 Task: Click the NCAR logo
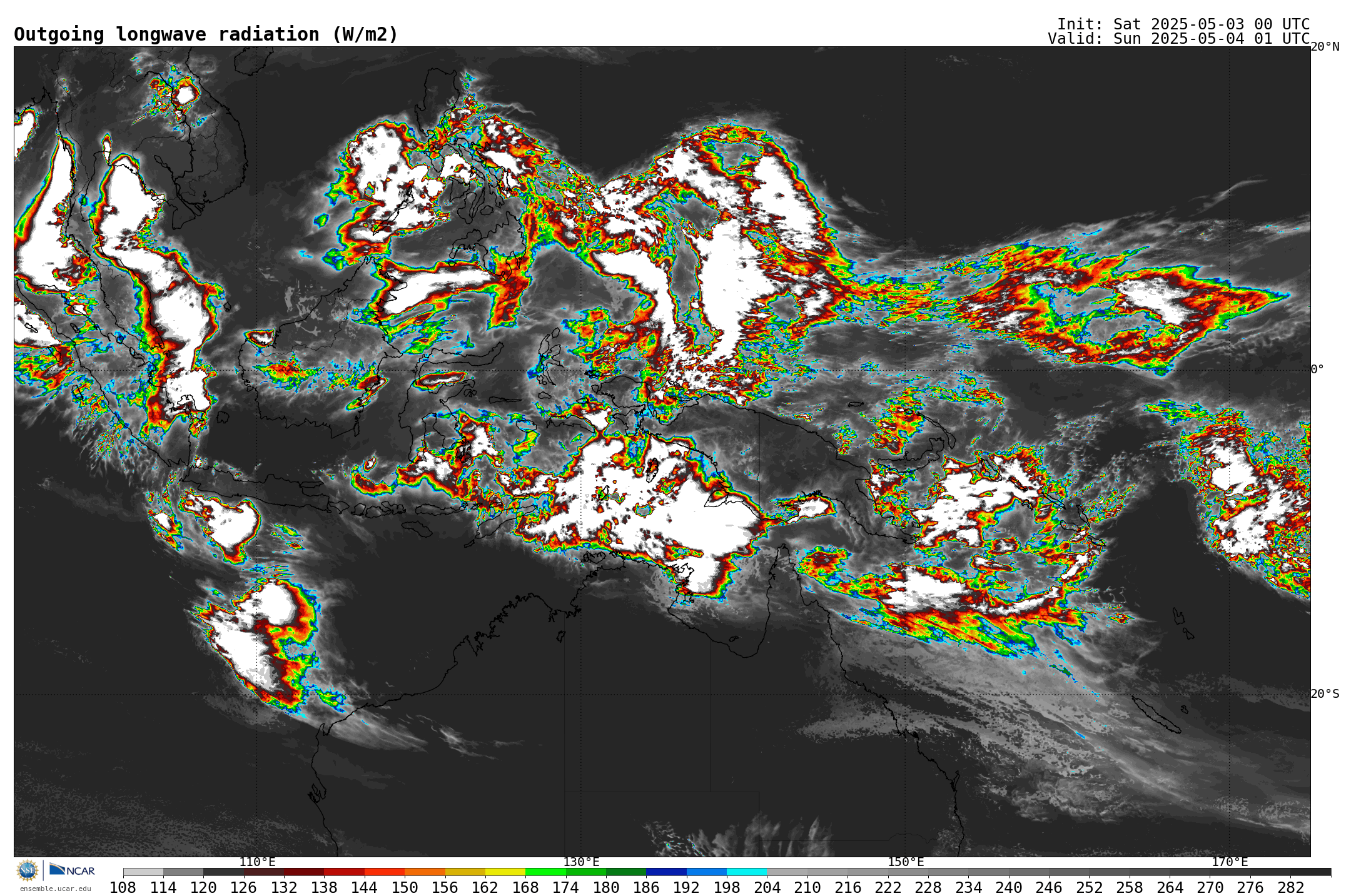click(72, 870)
